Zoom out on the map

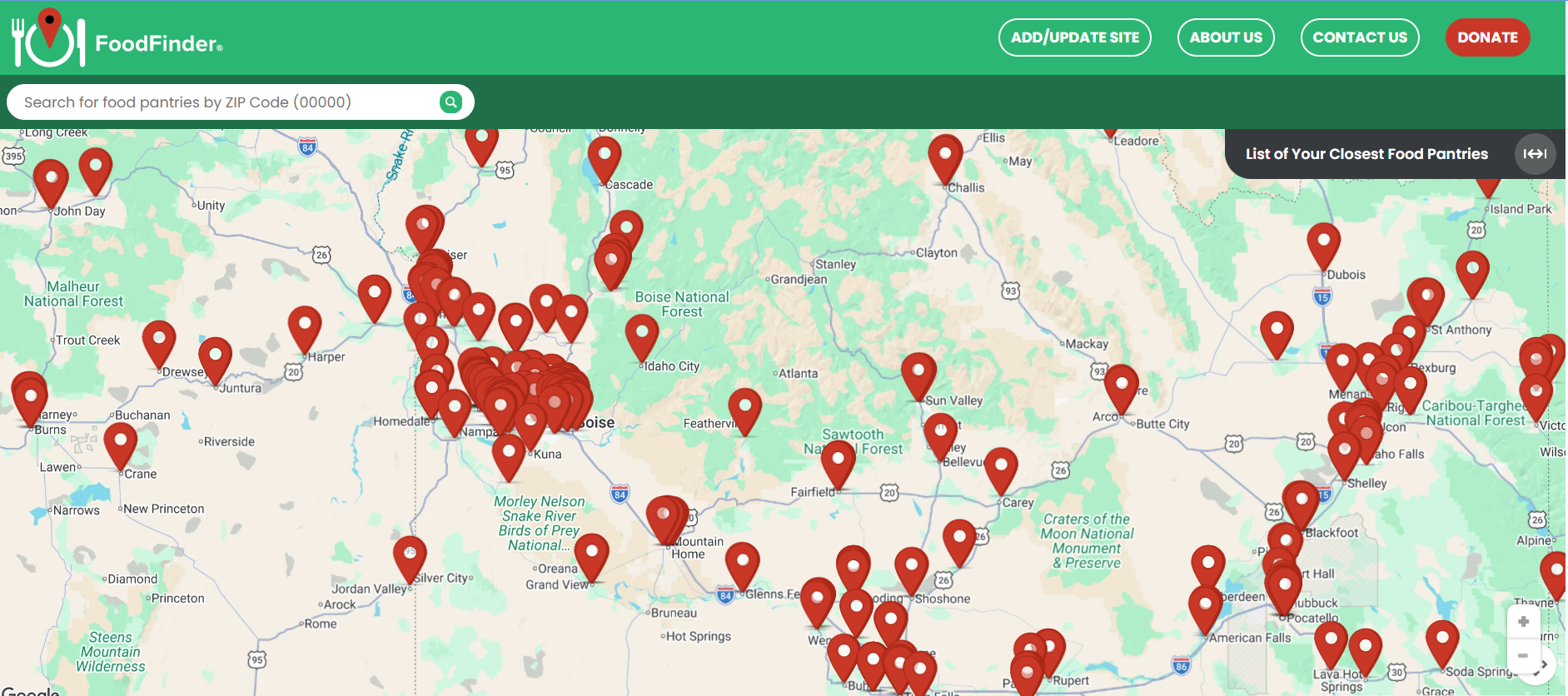tap(1523, 655)
